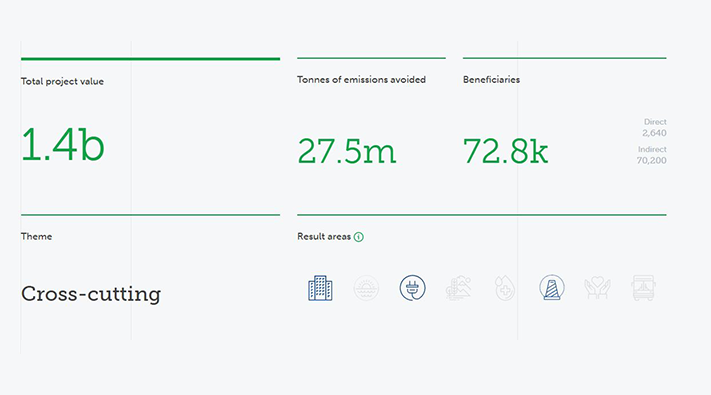Click the 1.4b total project value
Viewport: 711px width, 395px height.
coord(63,145)
